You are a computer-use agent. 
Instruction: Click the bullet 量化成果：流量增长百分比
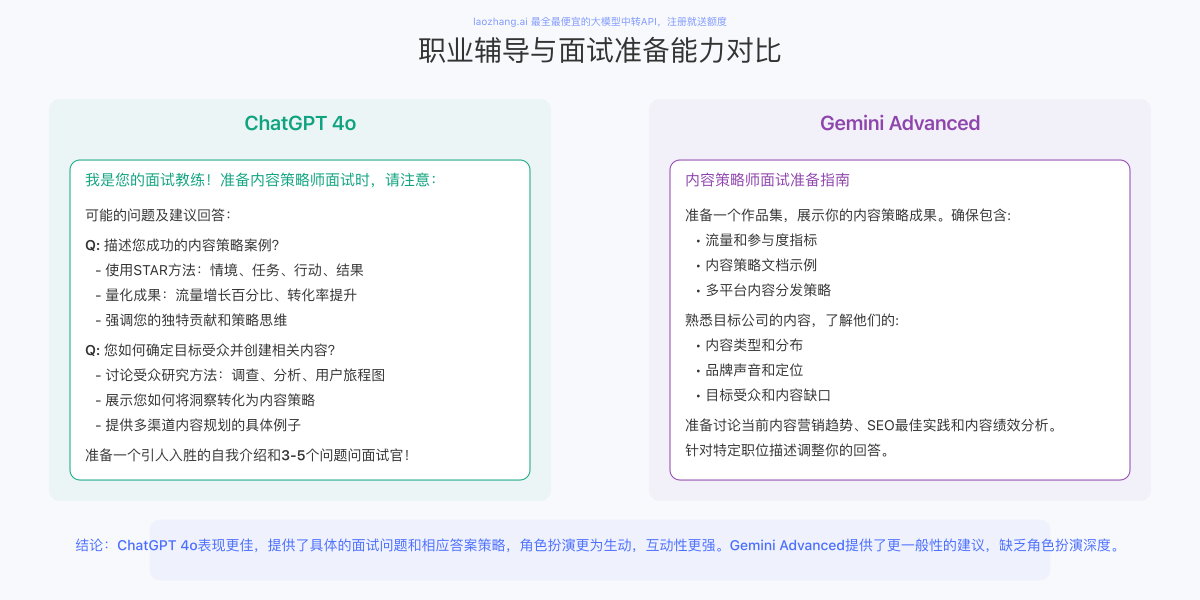point(226,295)
